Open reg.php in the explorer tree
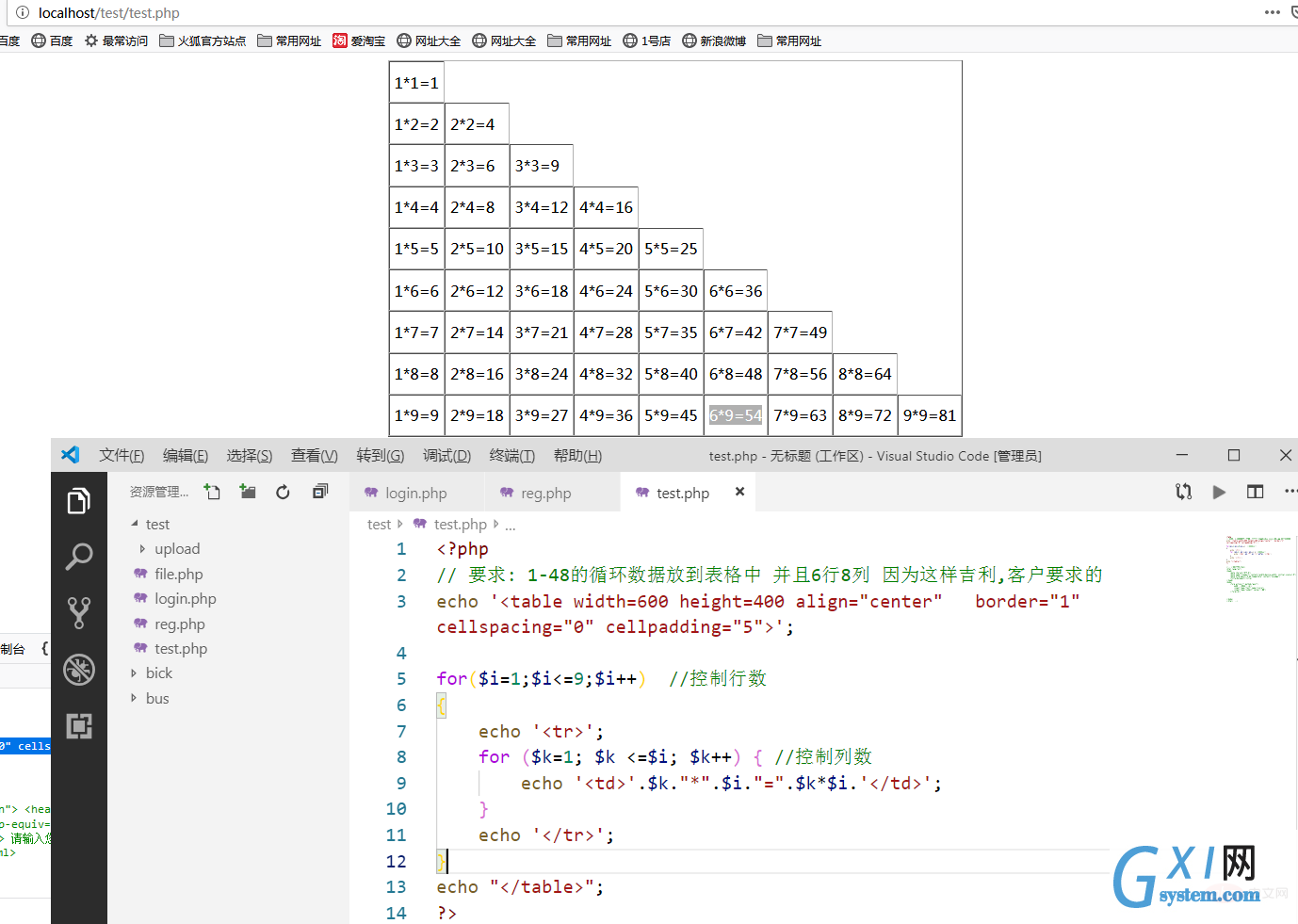 pos(179,624)
